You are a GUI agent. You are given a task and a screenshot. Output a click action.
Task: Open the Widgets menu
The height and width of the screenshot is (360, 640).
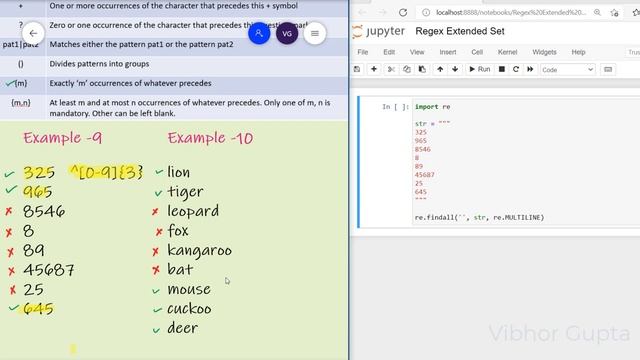click(544, 52)
